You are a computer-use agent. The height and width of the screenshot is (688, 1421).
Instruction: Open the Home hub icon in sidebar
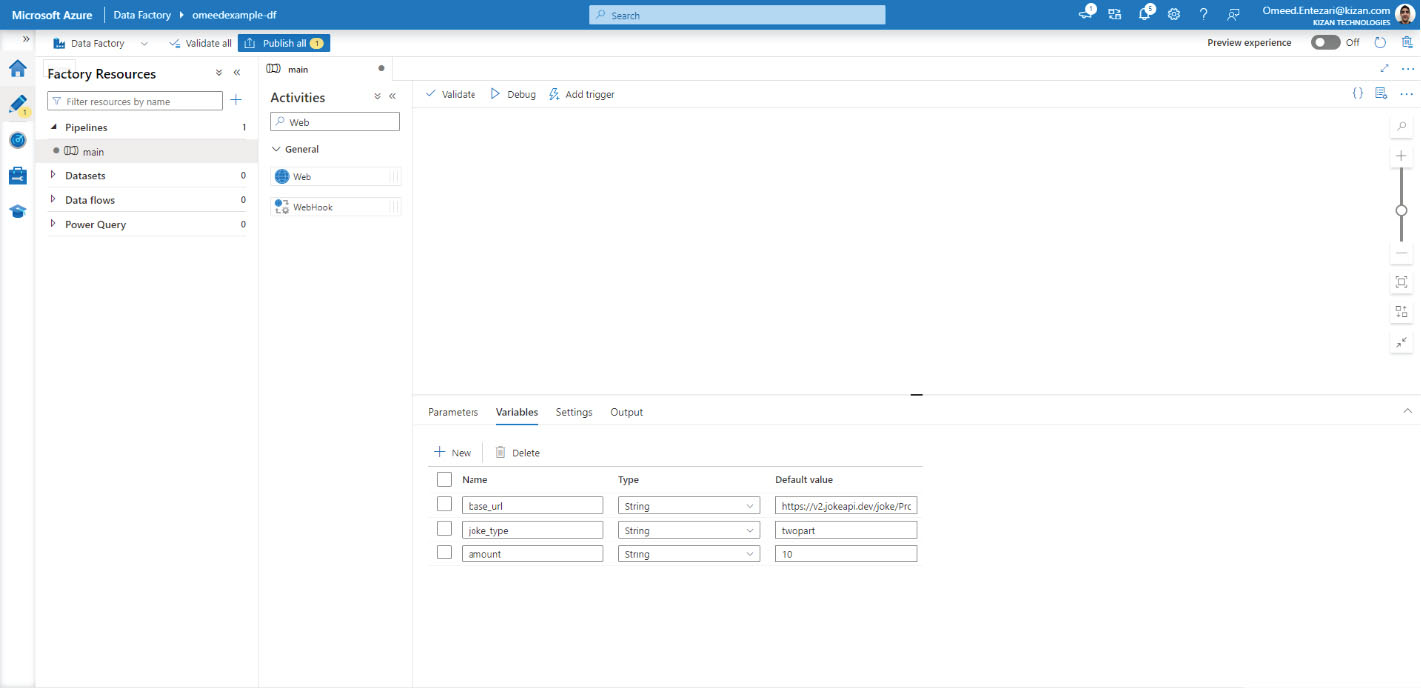point(17,68)
